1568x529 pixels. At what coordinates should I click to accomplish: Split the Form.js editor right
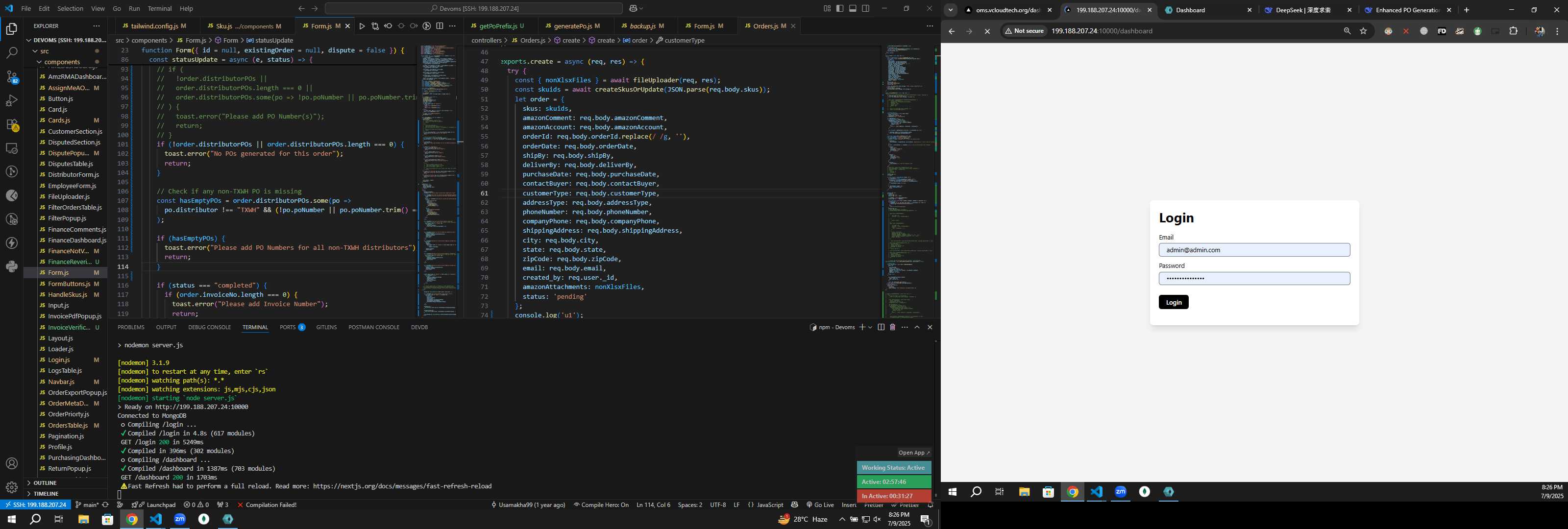click(x=440, y=26)
